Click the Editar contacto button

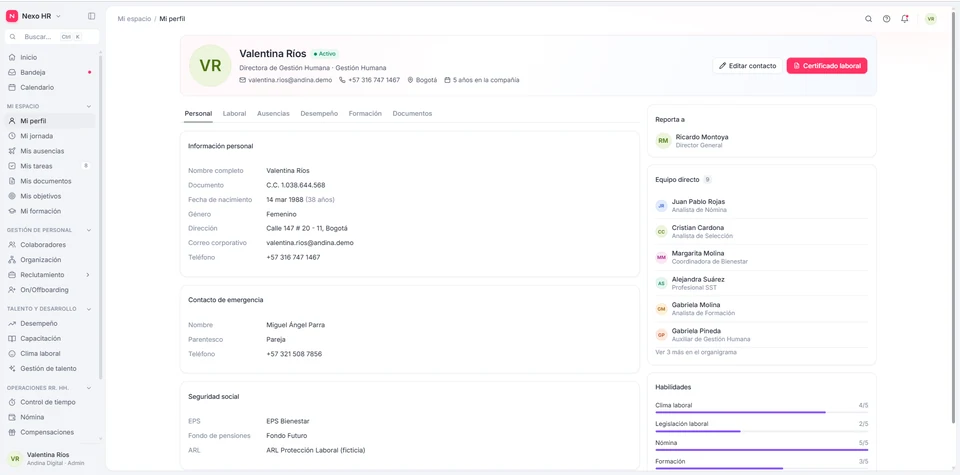[x=748, y=65]
